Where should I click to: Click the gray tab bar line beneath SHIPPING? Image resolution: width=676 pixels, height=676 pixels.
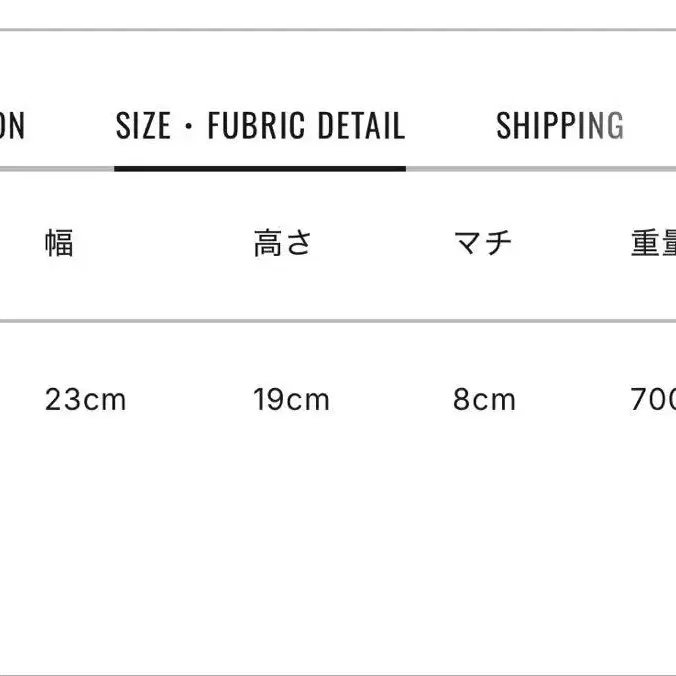pos(541,169)
